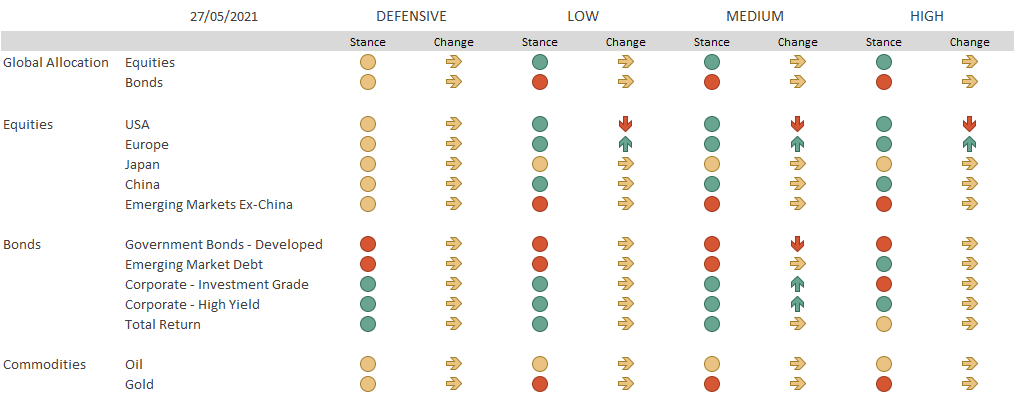
Task: Click the red stance circle for Gold Medium
Action: 711,384
